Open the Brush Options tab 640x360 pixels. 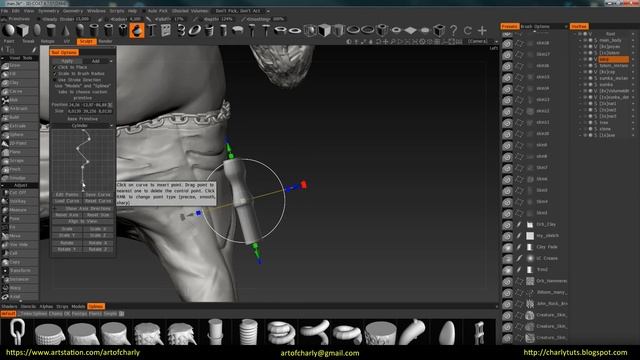pos(535,26)
